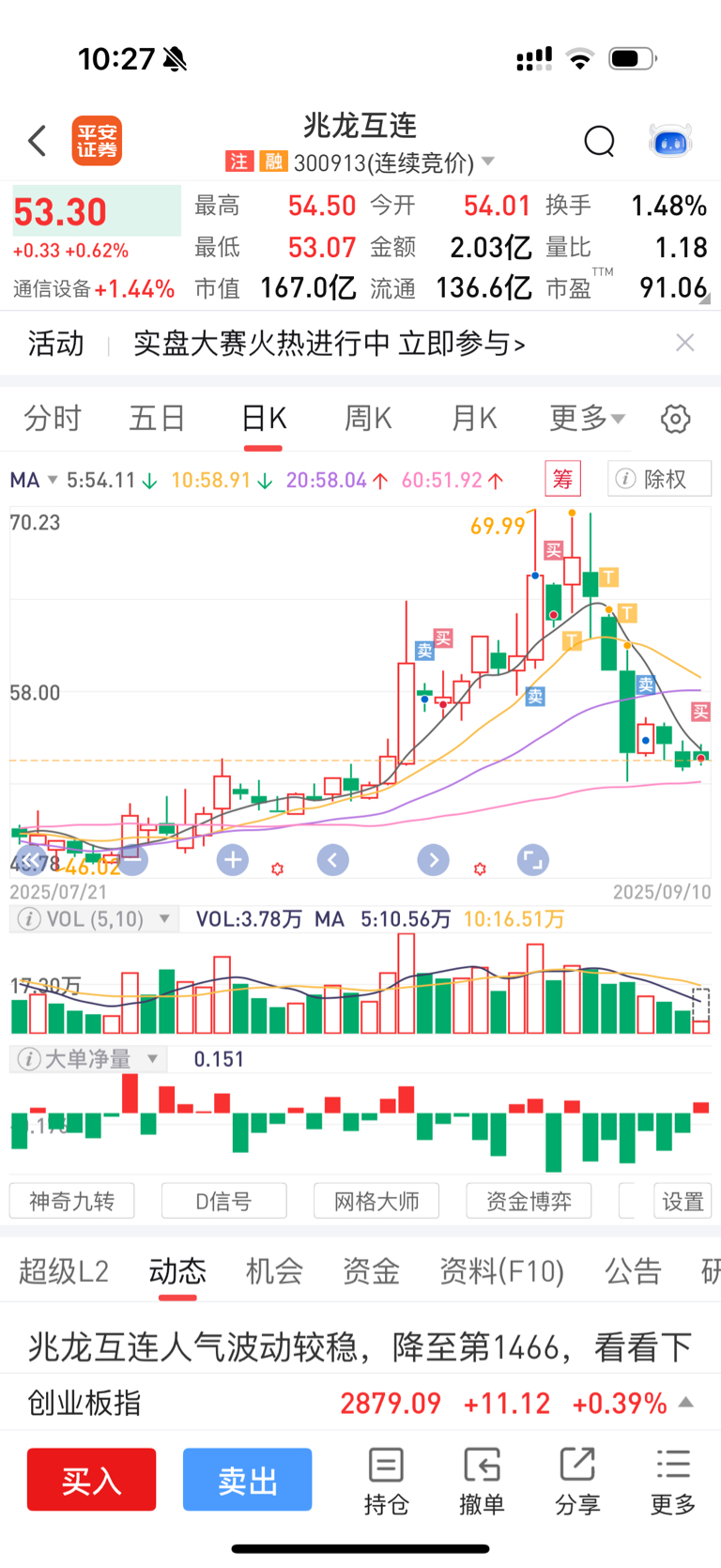The height and width of the screenshot is (1568, 721).
Task: Tap the back arrow icon
Action: tap(38, 141)
